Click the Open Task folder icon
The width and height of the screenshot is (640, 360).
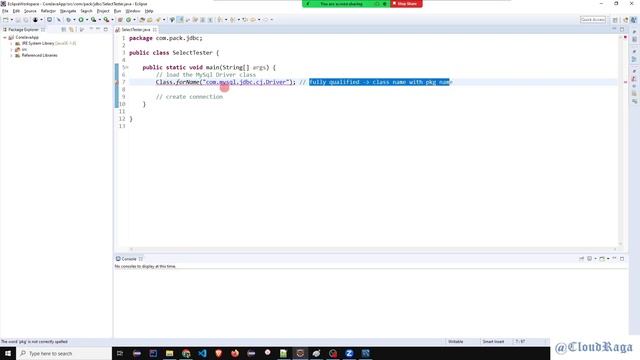pyautogui.click(x=149, y=20)
